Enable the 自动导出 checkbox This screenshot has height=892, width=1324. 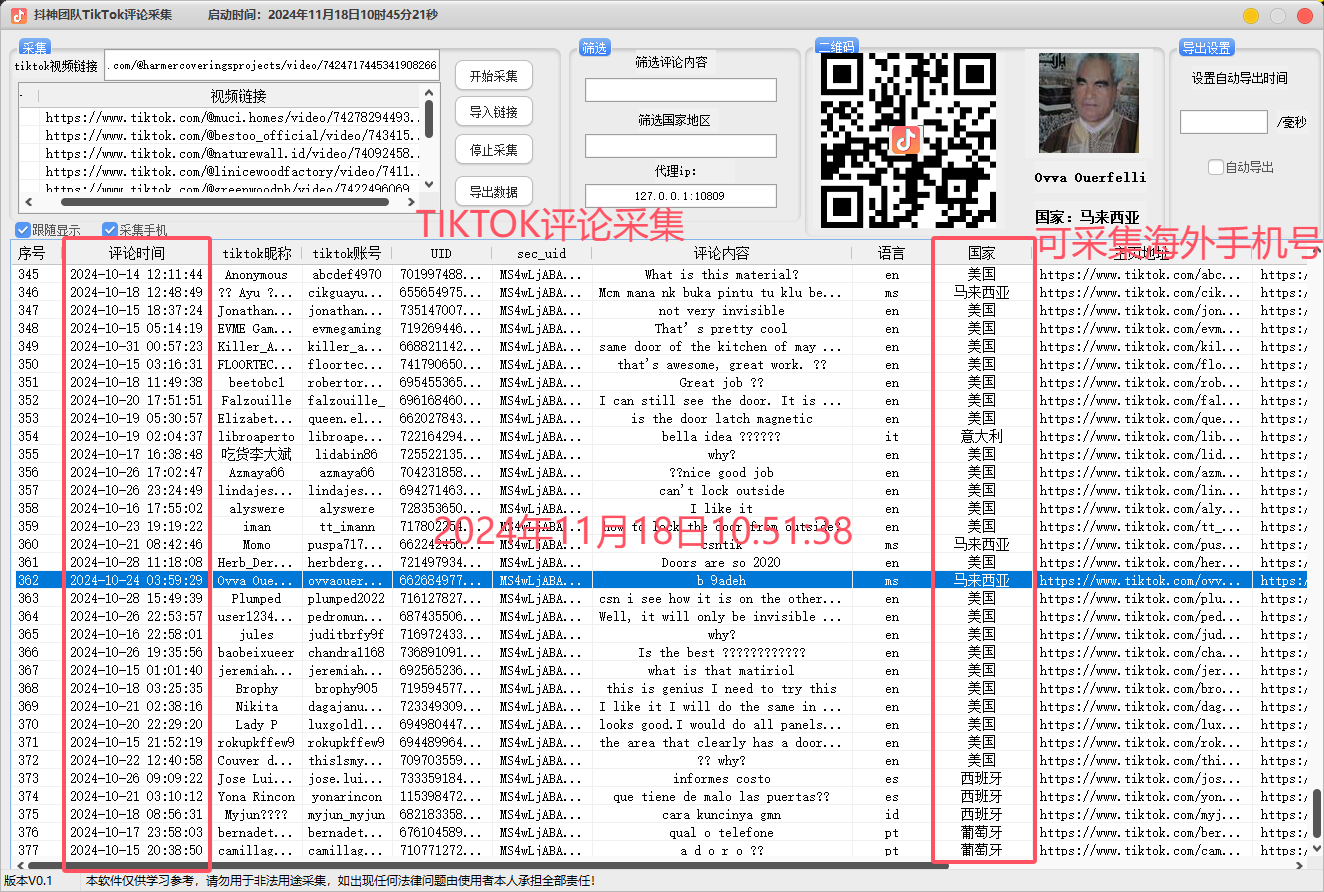click(x=1215, y=167)
